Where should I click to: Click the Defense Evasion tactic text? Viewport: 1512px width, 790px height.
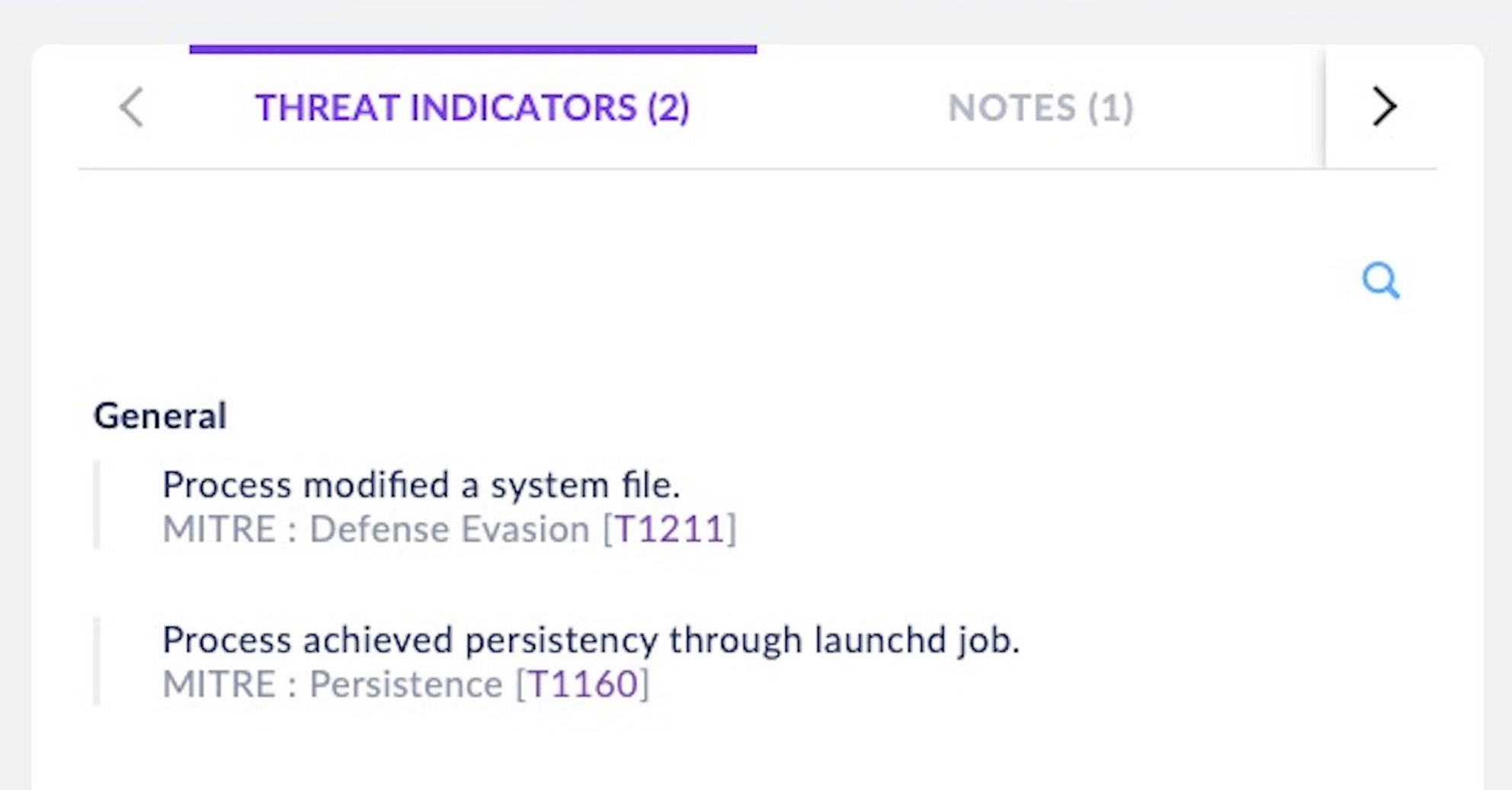point(449,529)
